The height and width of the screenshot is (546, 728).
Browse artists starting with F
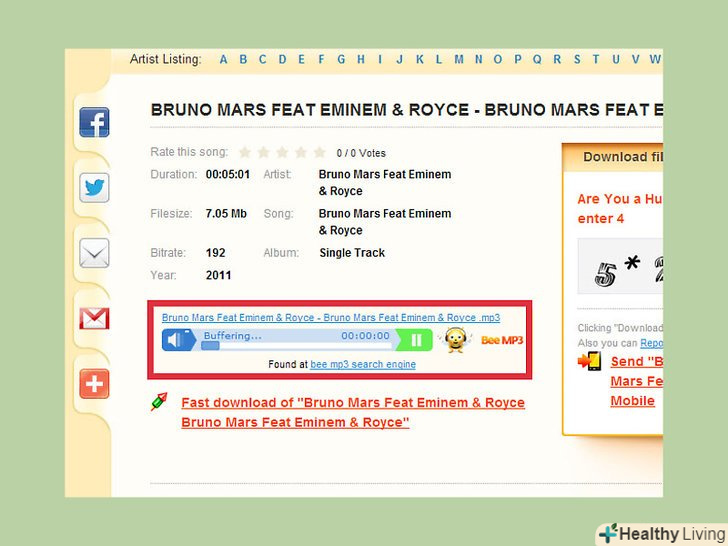pos(321,59)
